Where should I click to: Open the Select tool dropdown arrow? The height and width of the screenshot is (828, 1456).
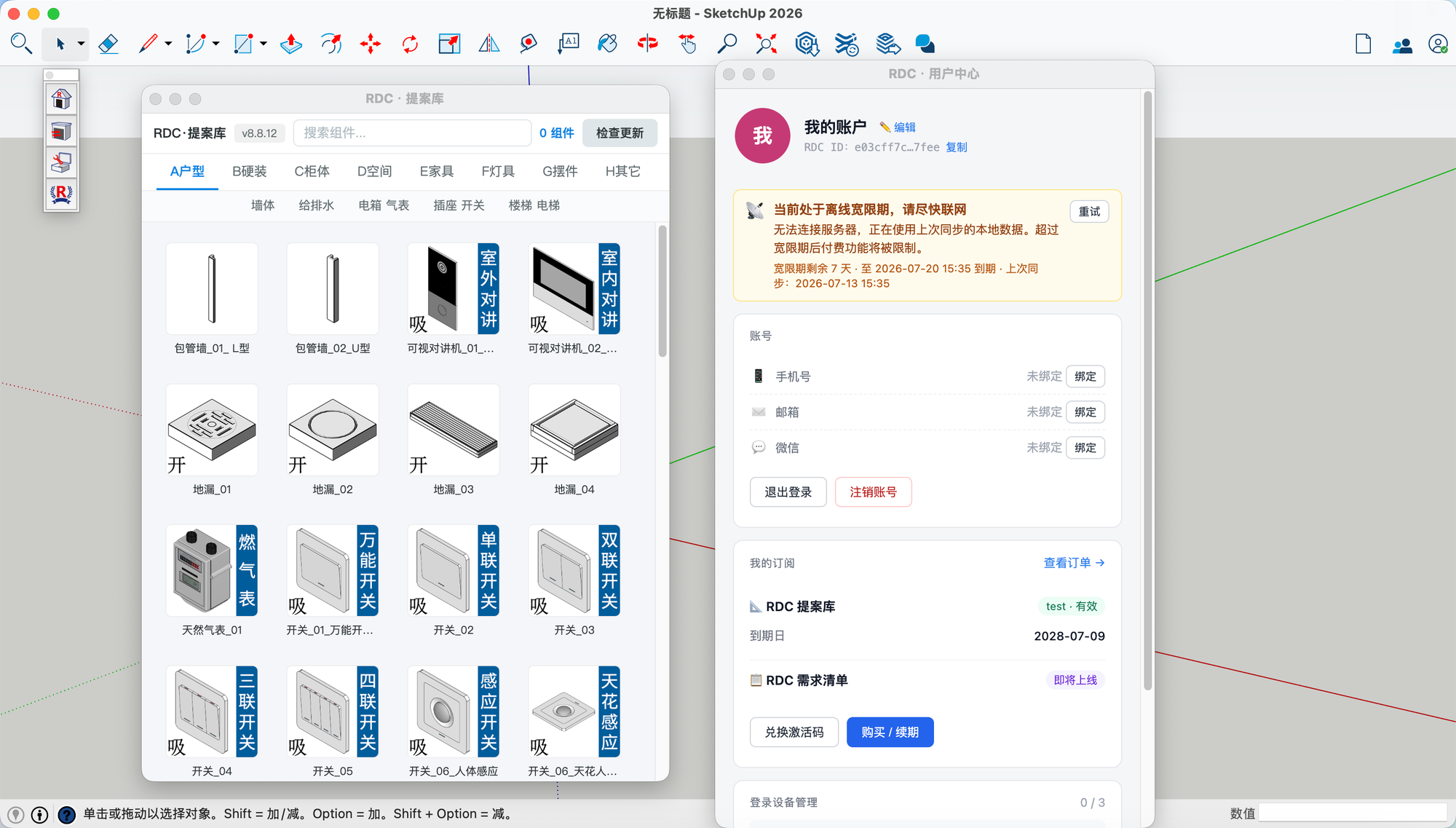tap(81, 44)
